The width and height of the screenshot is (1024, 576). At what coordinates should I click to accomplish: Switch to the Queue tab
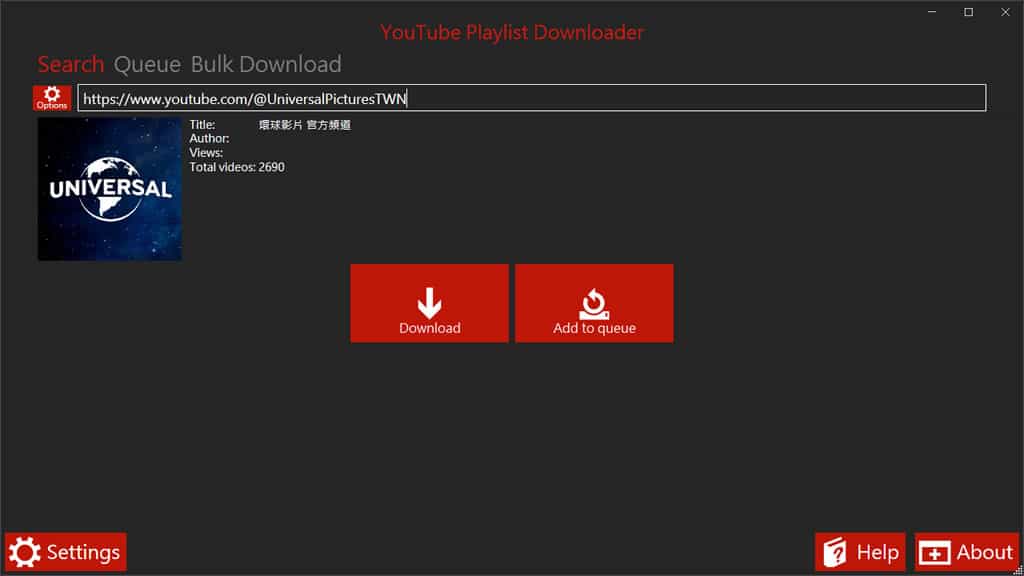[147, 64]
